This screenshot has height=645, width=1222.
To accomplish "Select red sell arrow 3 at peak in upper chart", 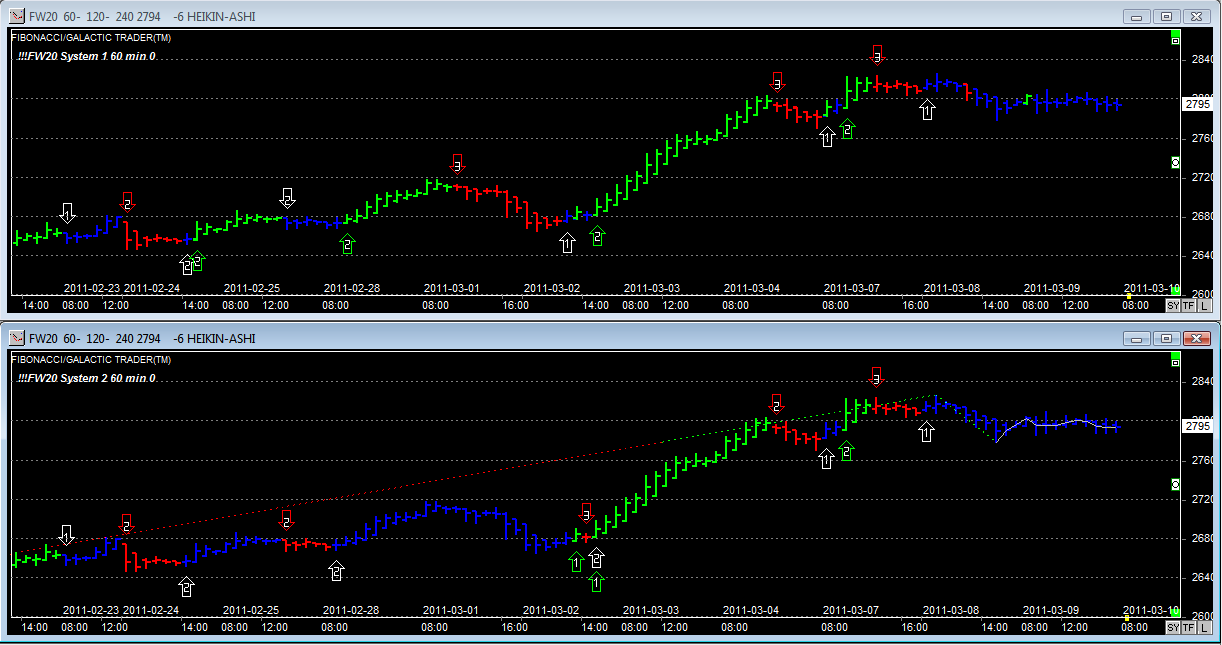I will pyautogui.click(x=877, y=55).
